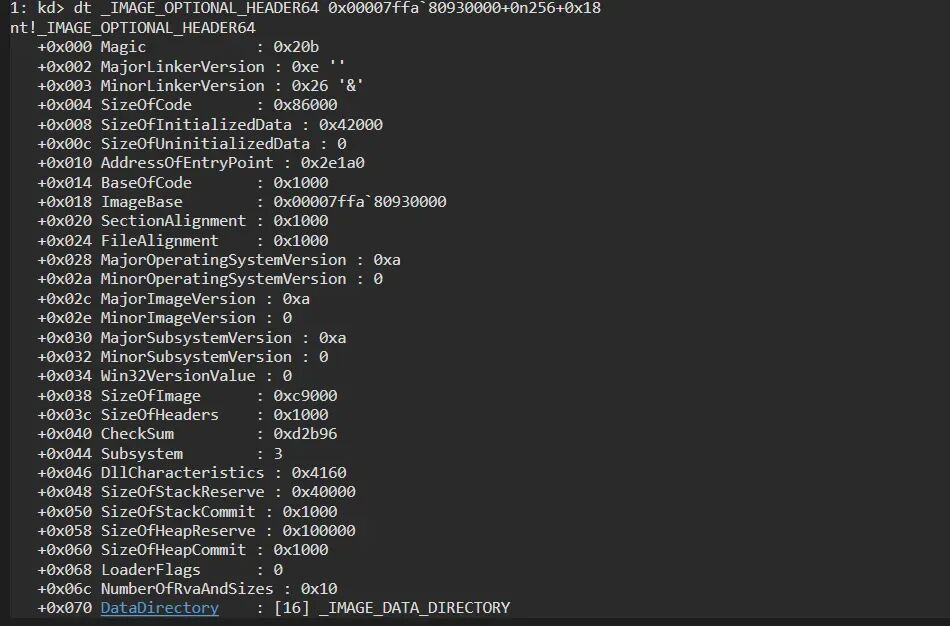
Task: Click the CheckSum value 0xd2b96
Action: pos(305,434)
